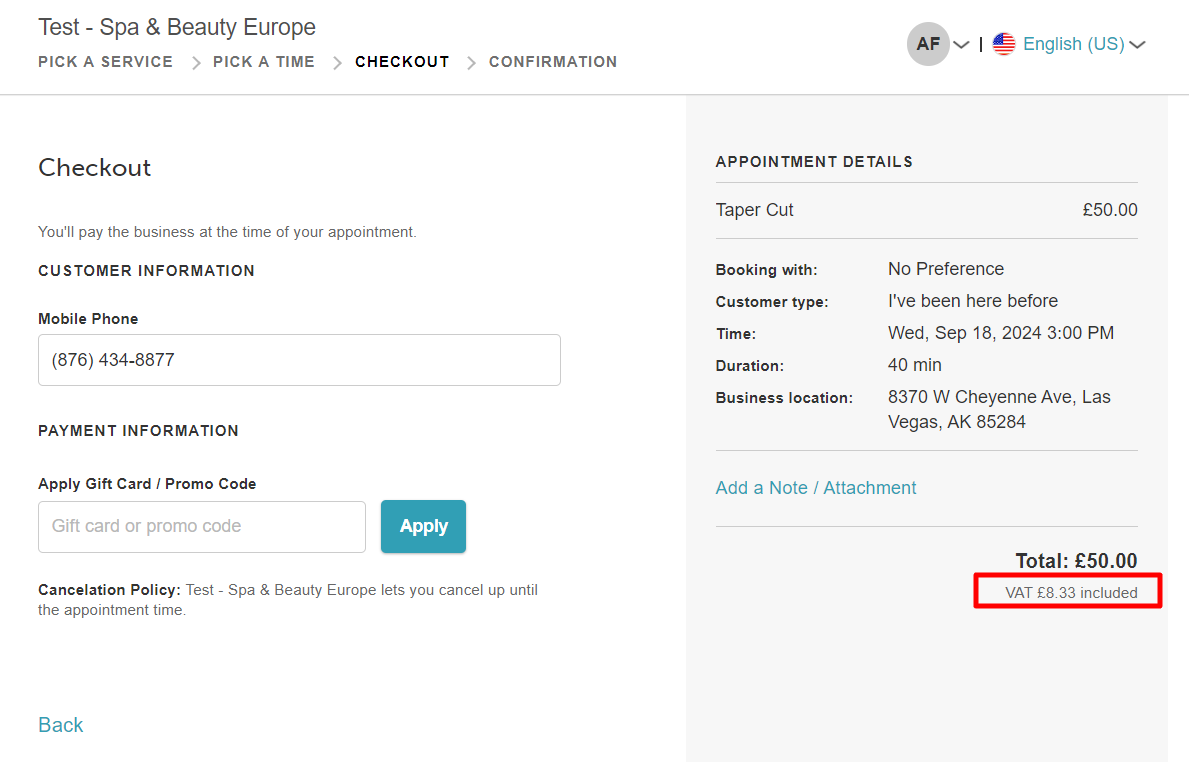Open the AF user avatar menu

[928, 44]
